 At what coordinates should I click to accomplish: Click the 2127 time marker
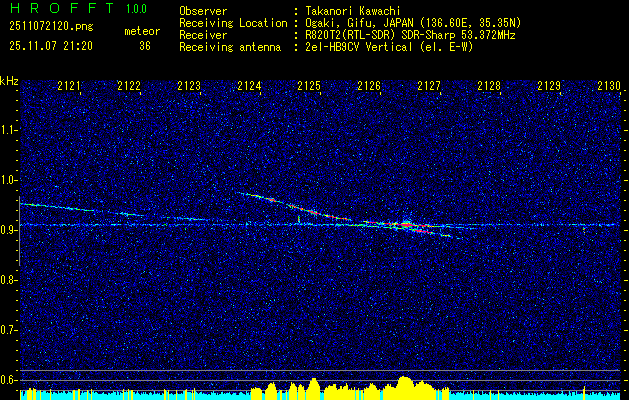coord(429,86)
